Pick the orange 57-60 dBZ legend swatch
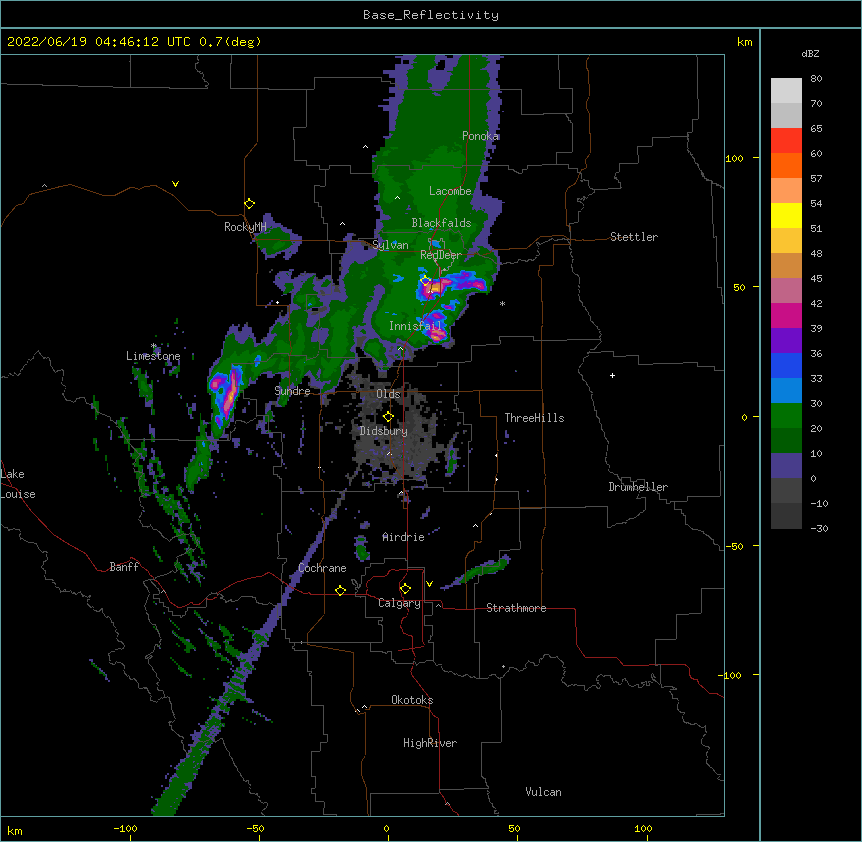This screenshot has width=862, height=842. tap(786, 165)
